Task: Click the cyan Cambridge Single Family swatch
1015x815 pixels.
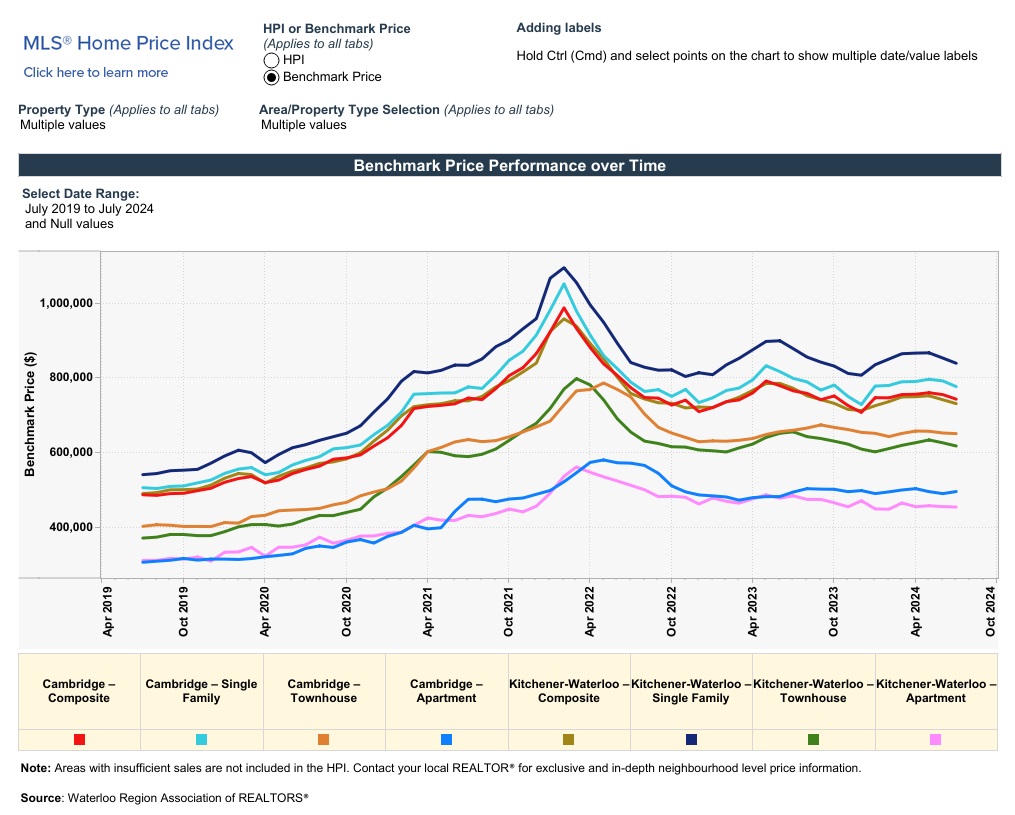Action: point(201,739)
